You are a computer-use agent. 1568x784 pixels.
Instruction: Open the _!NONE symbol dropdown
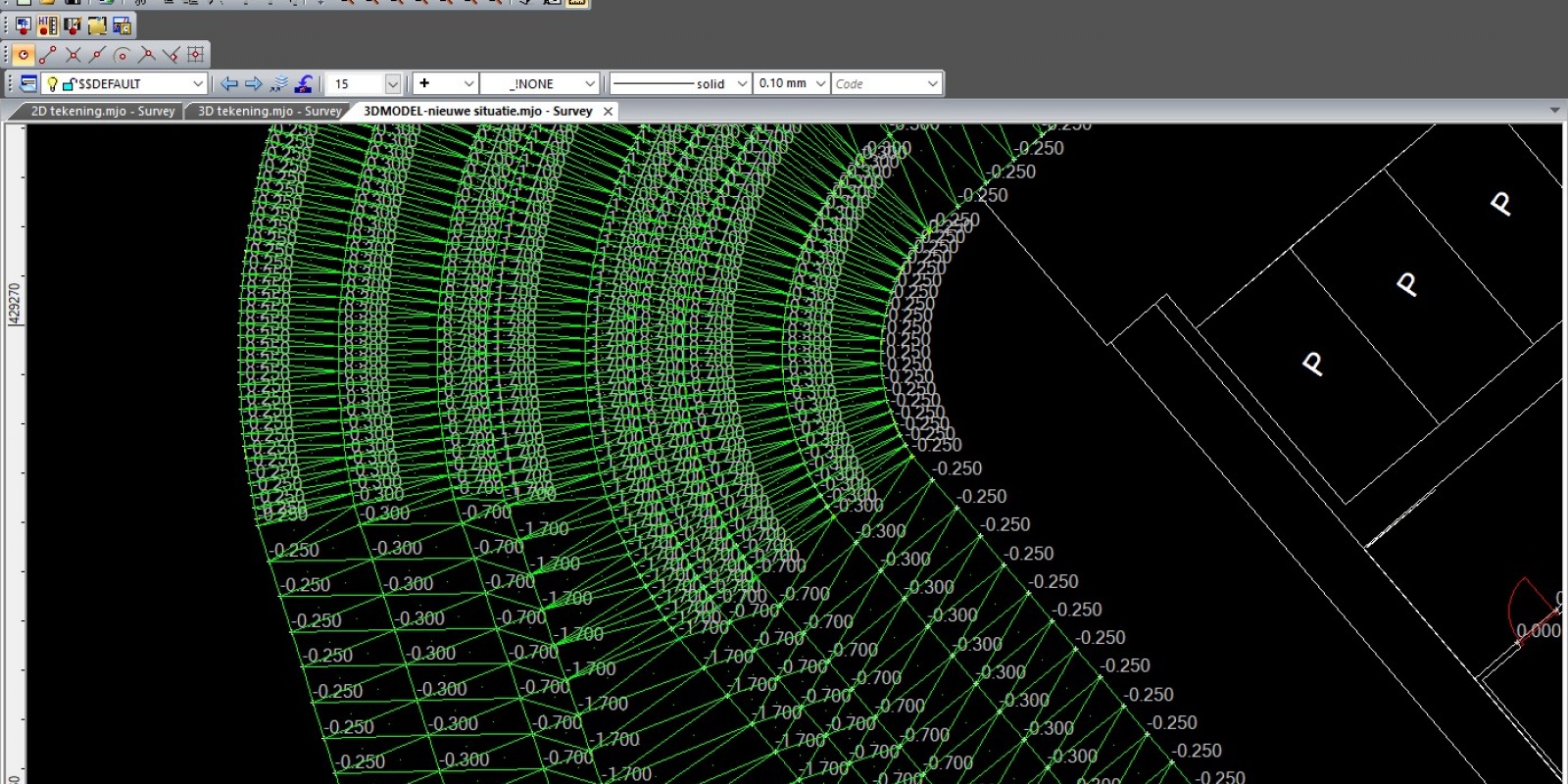(589, 84)
